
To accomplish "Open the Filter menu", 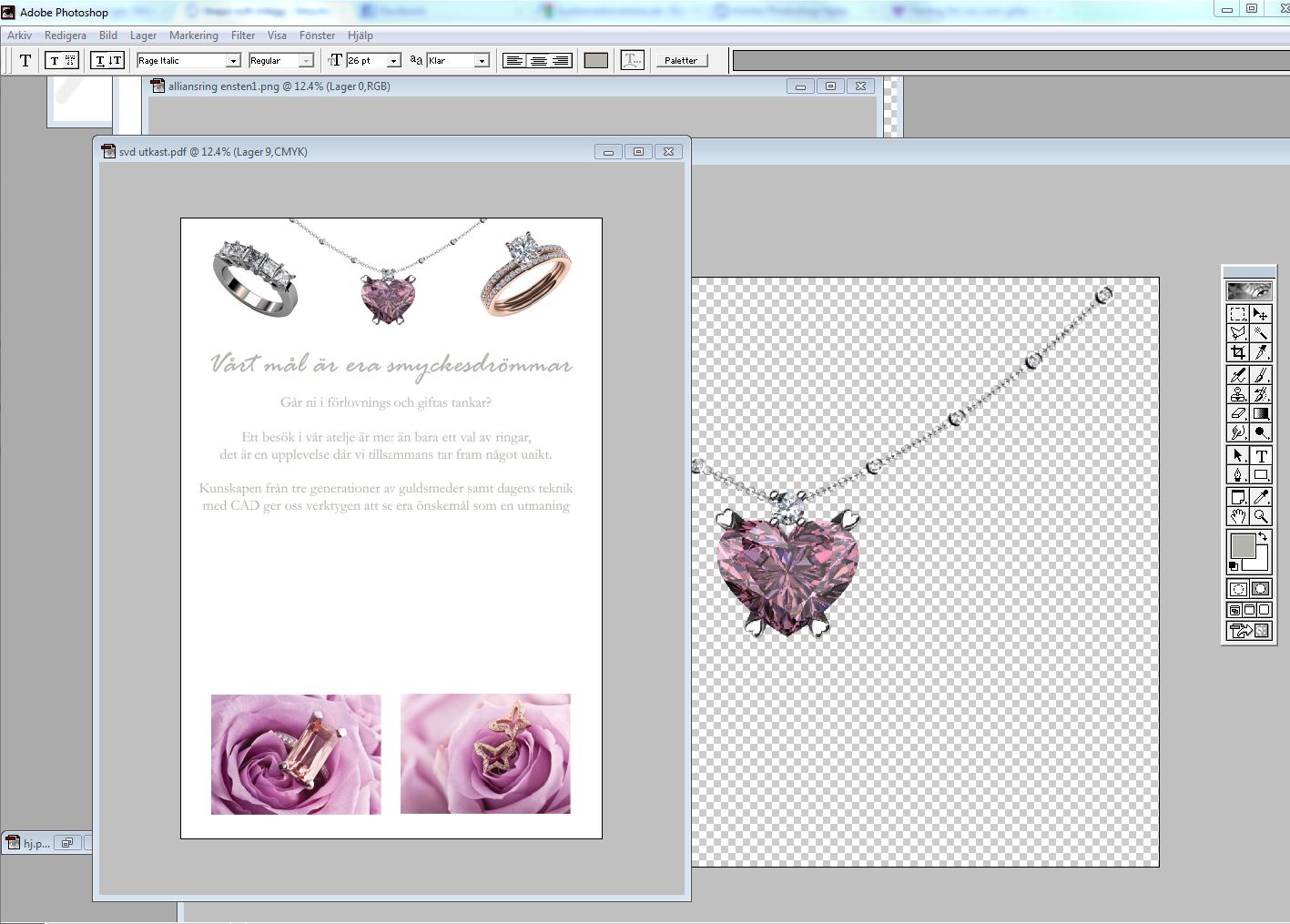I will click(x=243, y=36).
